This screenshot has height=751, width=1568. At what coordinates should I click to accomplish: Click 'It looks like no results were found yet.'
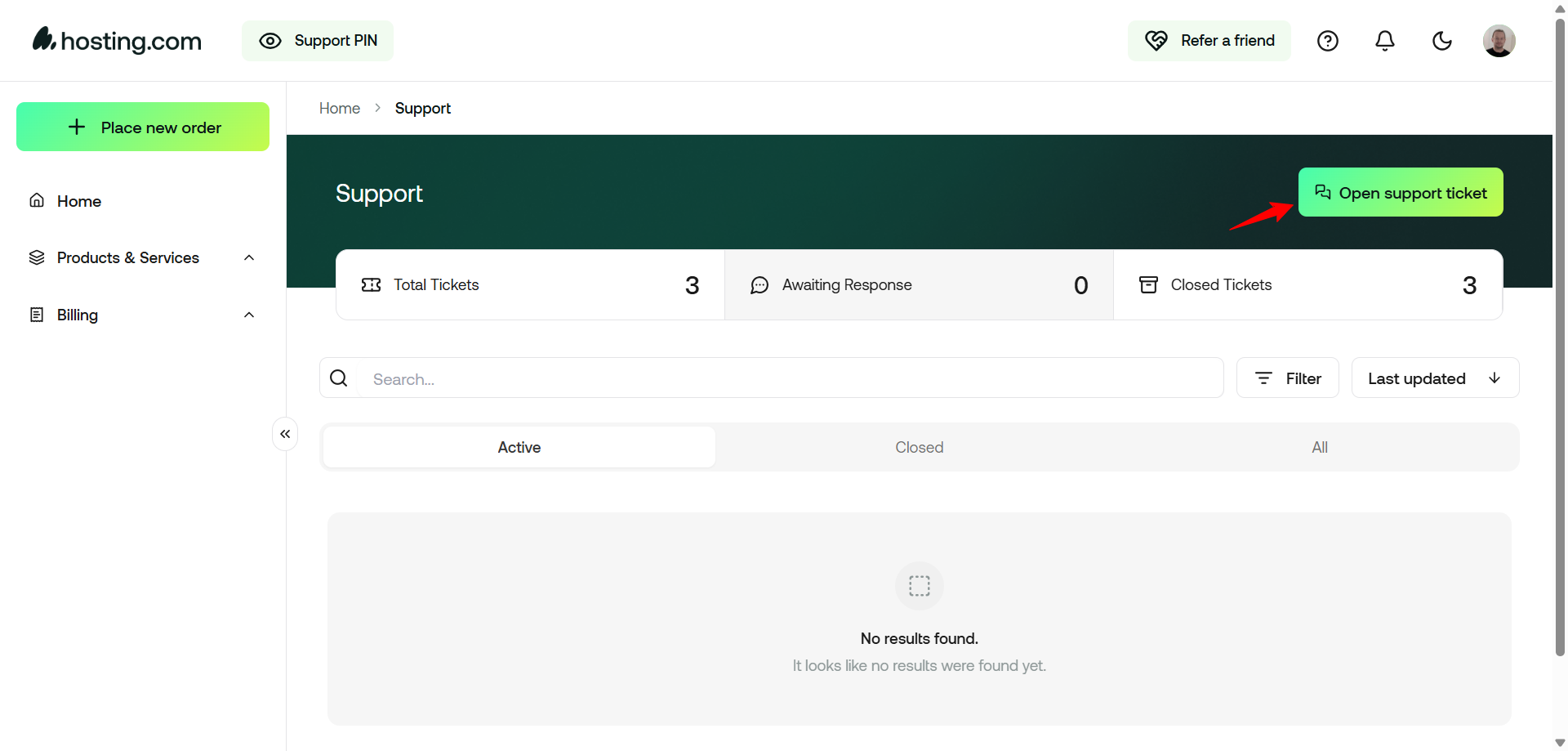pyautogui.click(x=920, y=665)
